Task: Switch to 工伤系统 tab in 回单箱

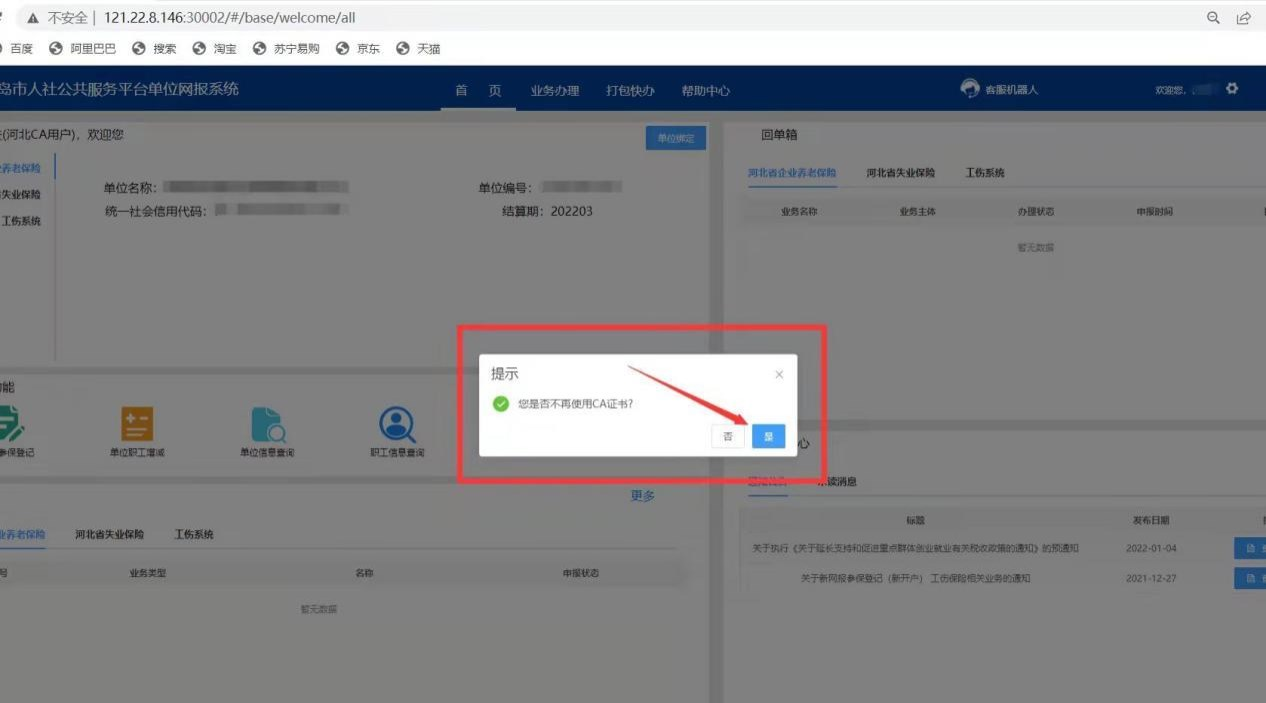Action: point(984,173)
